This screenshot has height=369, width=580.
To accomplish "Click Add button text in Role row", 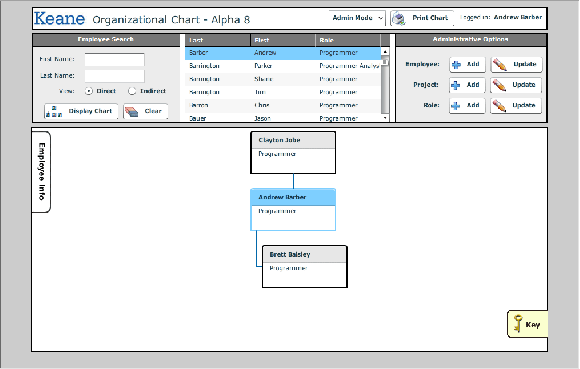I will (x=473, y=105).
